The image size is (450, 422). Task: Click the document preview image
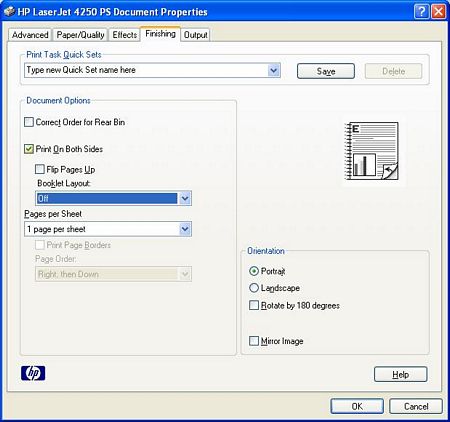pyautogui.click(x=372, y=151)
